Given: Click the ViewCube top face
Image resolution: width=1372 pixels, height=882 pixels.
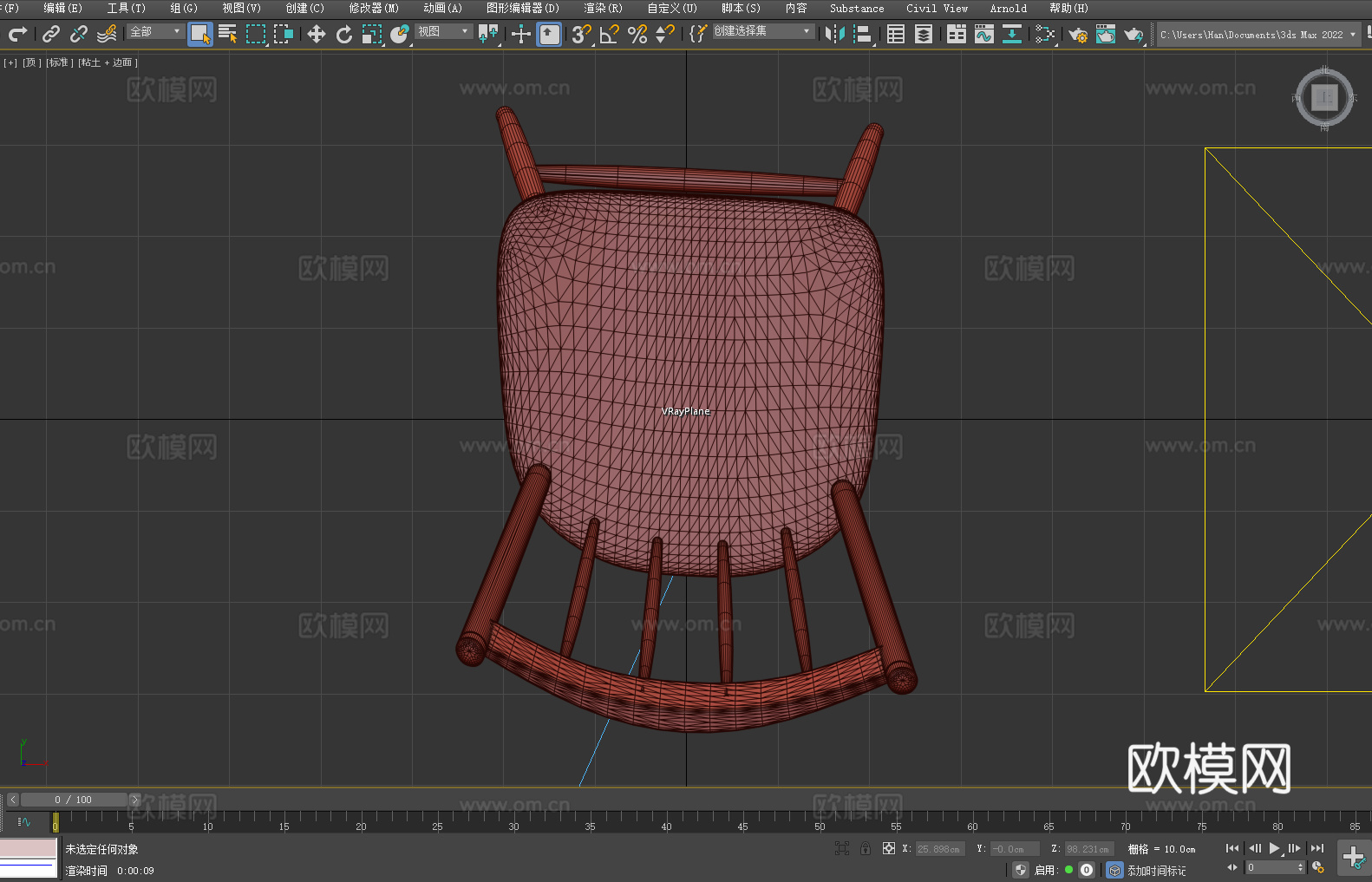Looking at the screenshot, I should (x=1324, y=97).
